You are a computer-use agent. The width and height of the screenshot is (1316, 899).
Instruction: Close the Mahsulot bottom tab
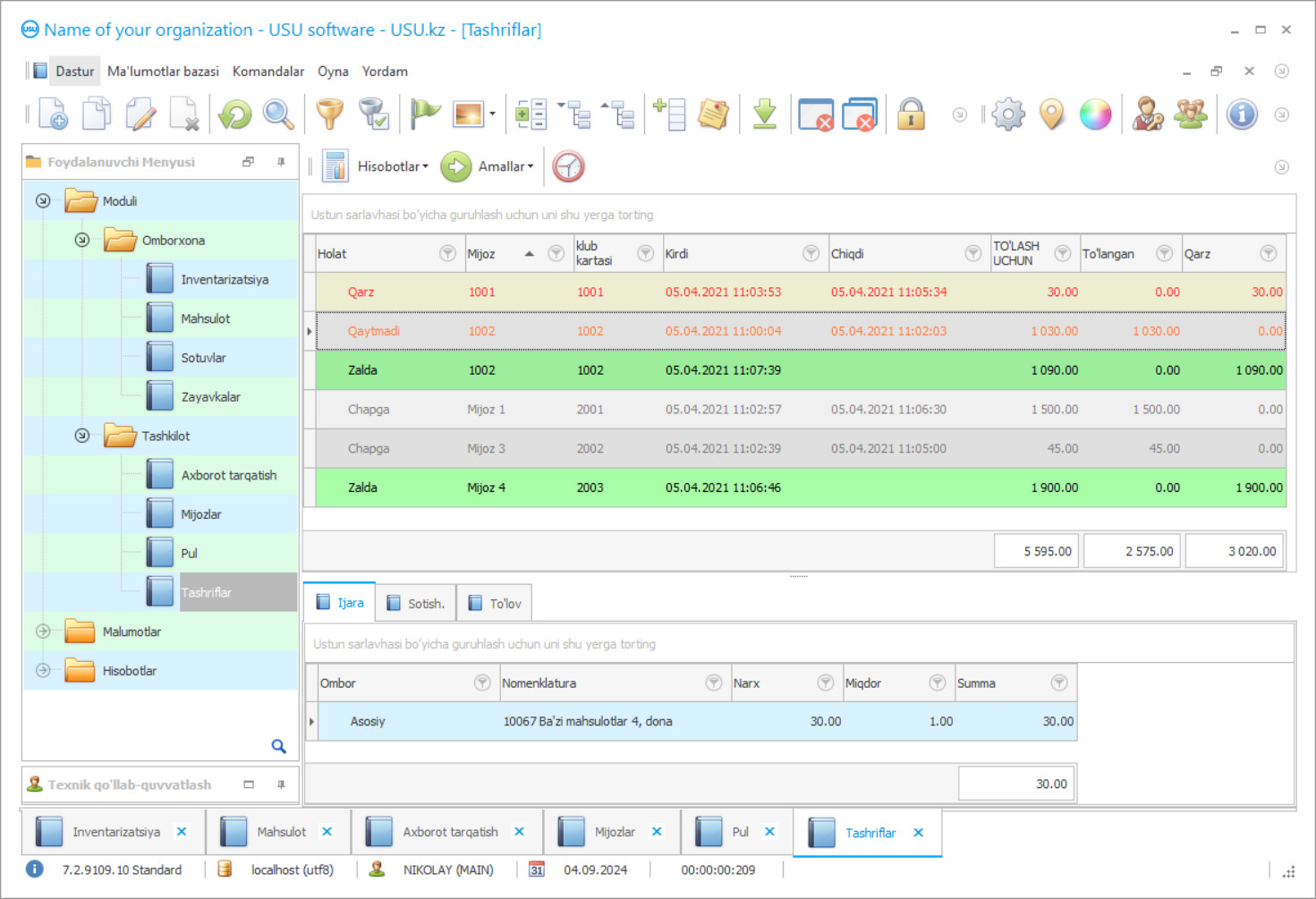327,832
